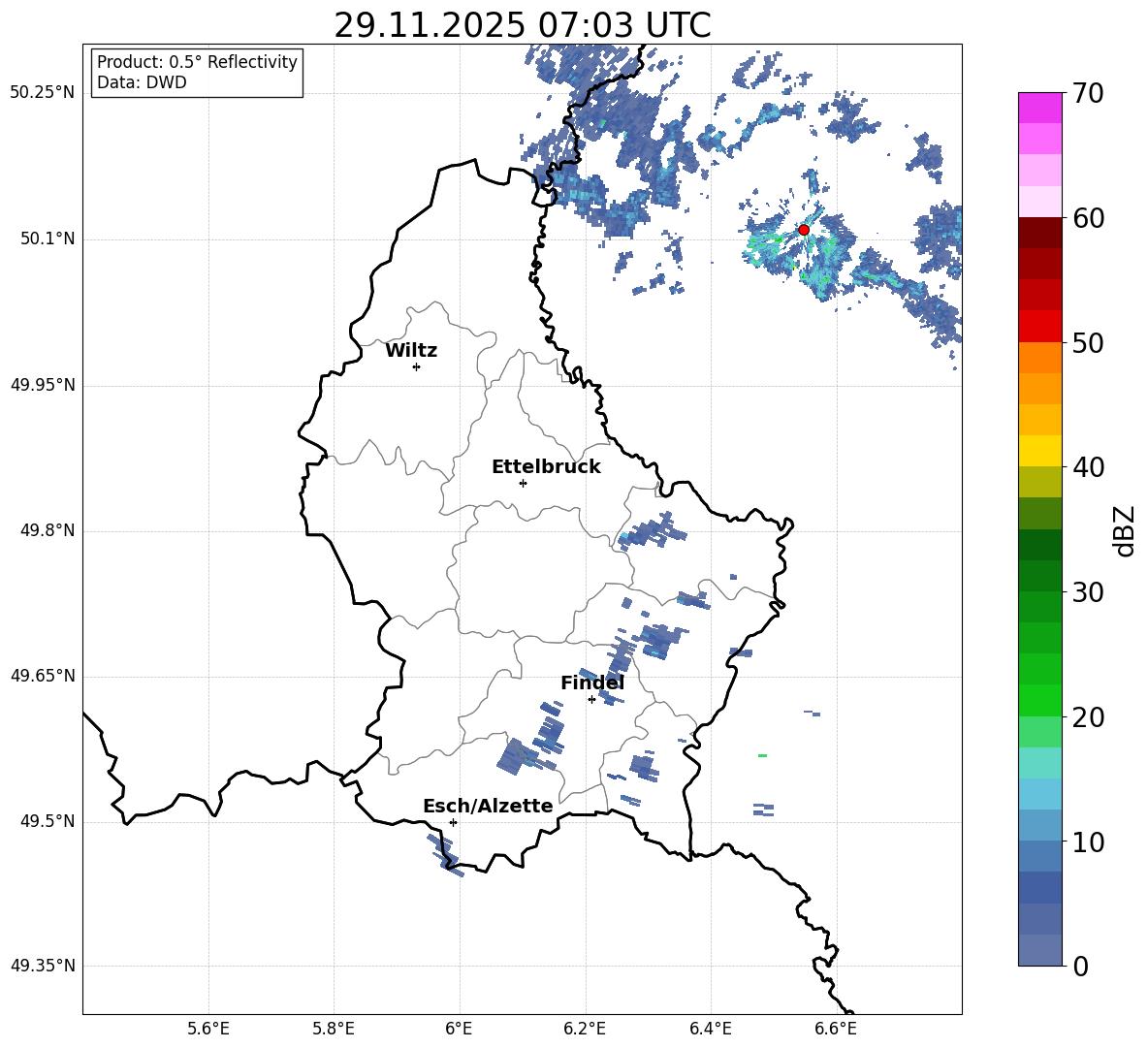Click the red radar site marker
The height and width of the screenshot is (1048, 1148).
click(803, 230)
